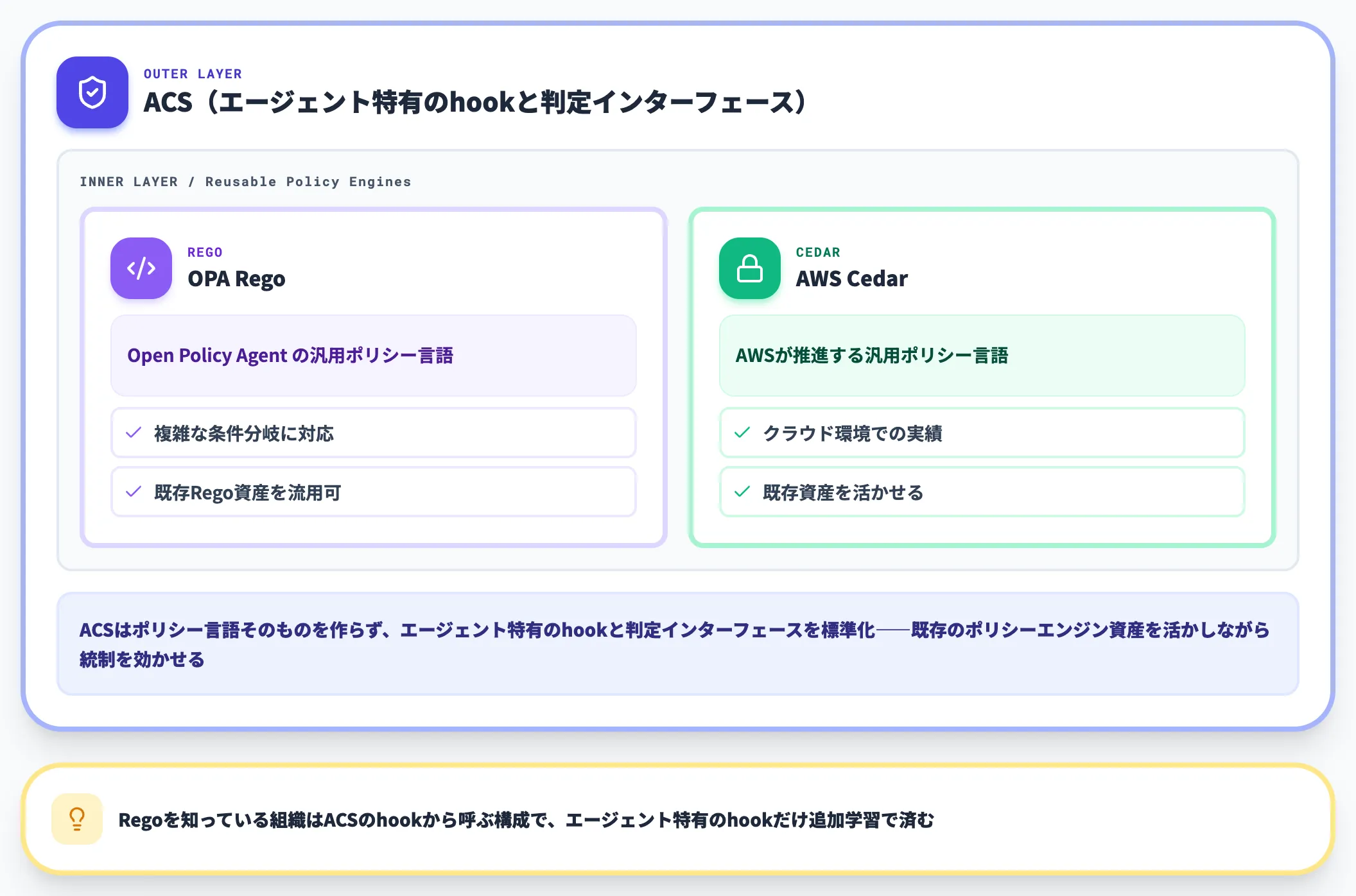The height and width of the screenshot is (896, 1356).
Task: Click the Open Policy Agent の汎用ポリシー言語 description
Action: [x=374, y=356]
